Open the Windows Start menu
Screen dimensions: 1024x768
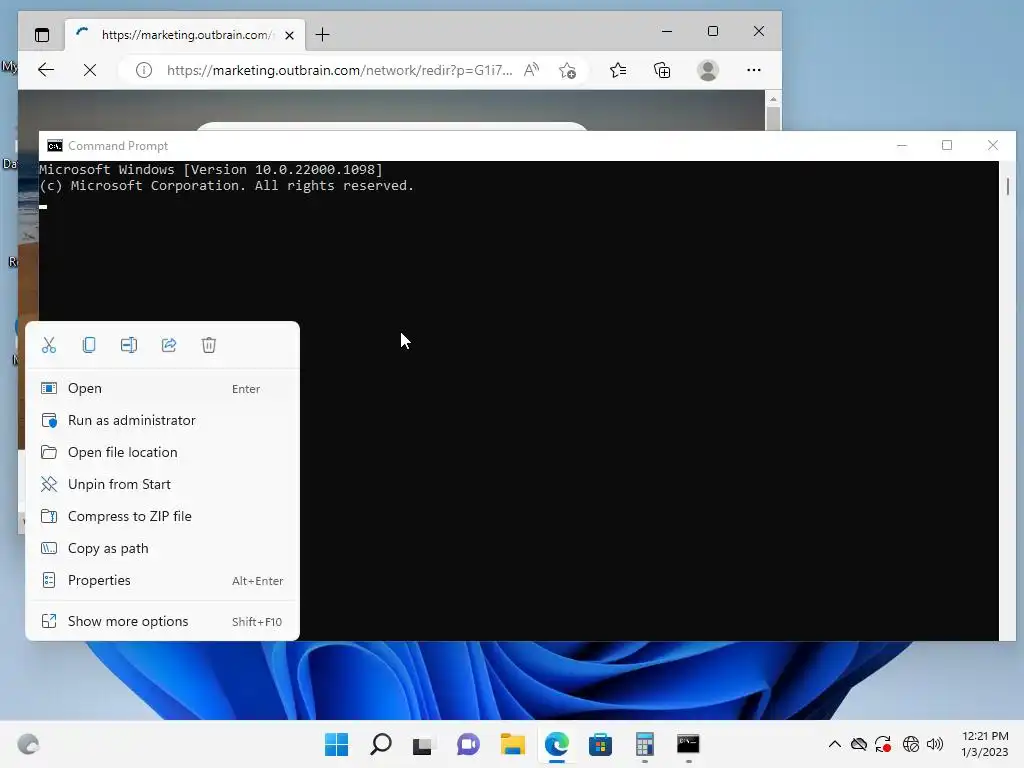tap(337, 744)
